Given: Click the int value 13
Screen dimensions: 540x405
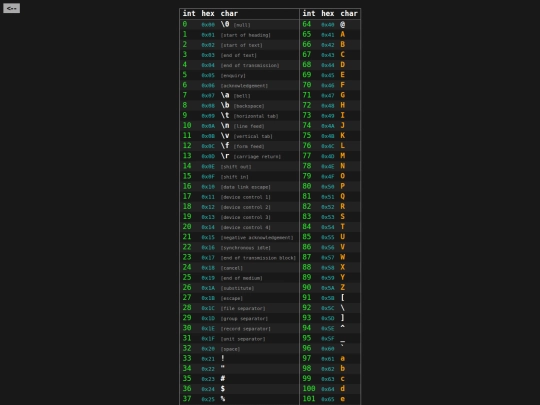Looking at the screenshot, I should pos(187,156).
